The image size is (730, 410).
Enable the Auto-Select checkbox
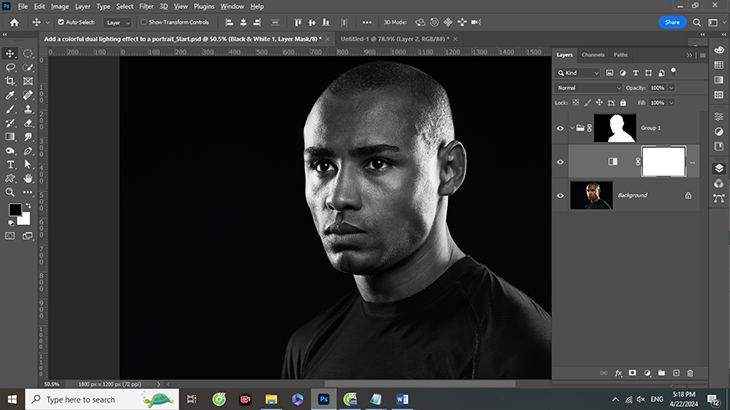click(x=61, y=21)
